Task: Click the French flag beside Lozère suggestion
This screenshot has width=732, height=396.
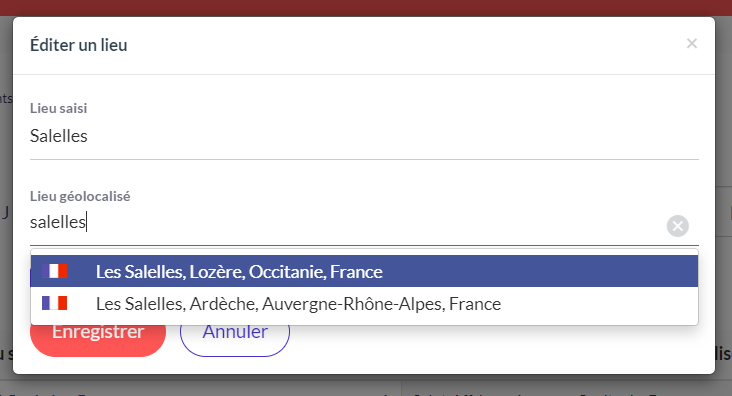Action: pyautogui.click(x=55, y=271)
